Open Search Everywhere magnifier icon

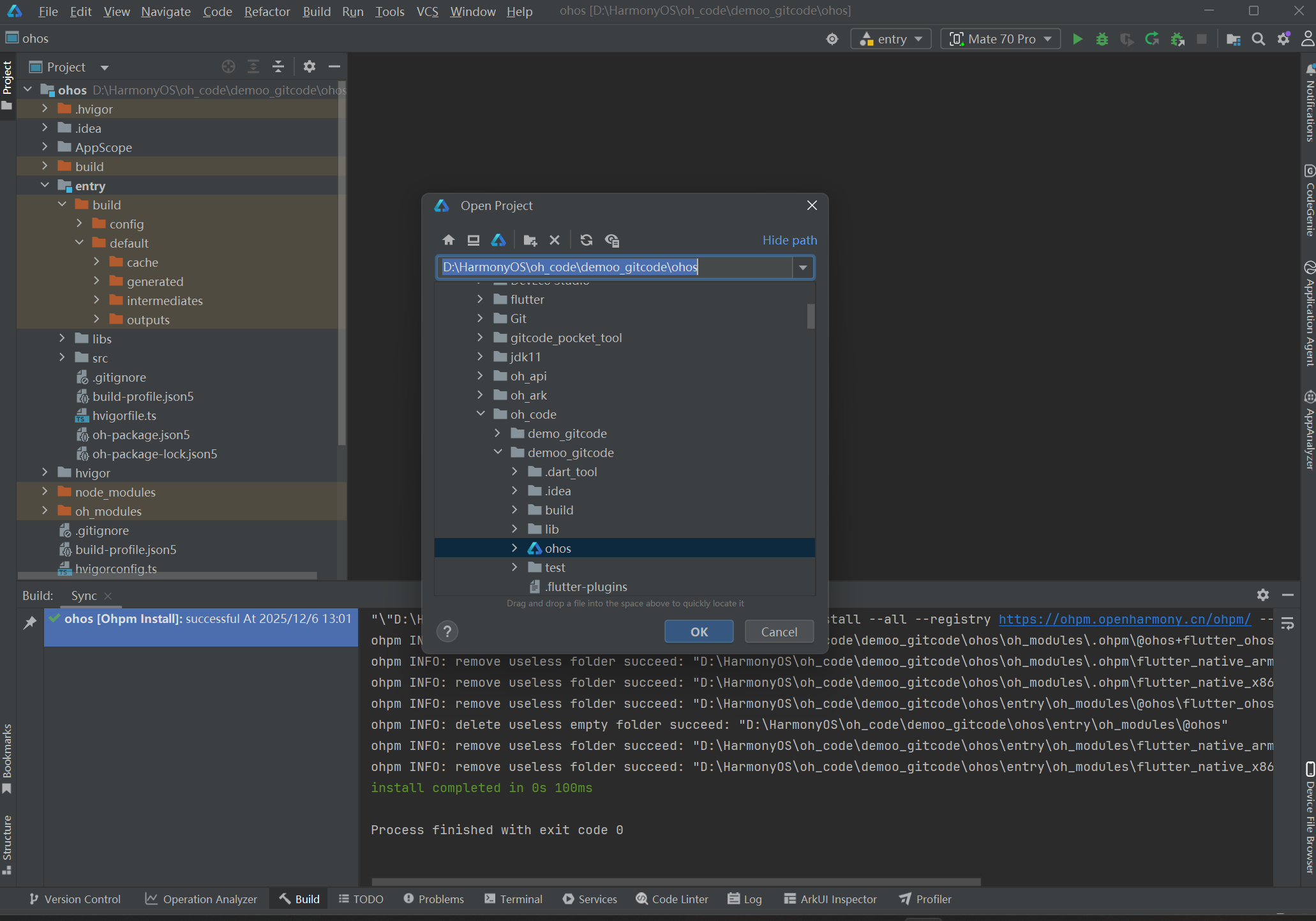click(1258, 39)
